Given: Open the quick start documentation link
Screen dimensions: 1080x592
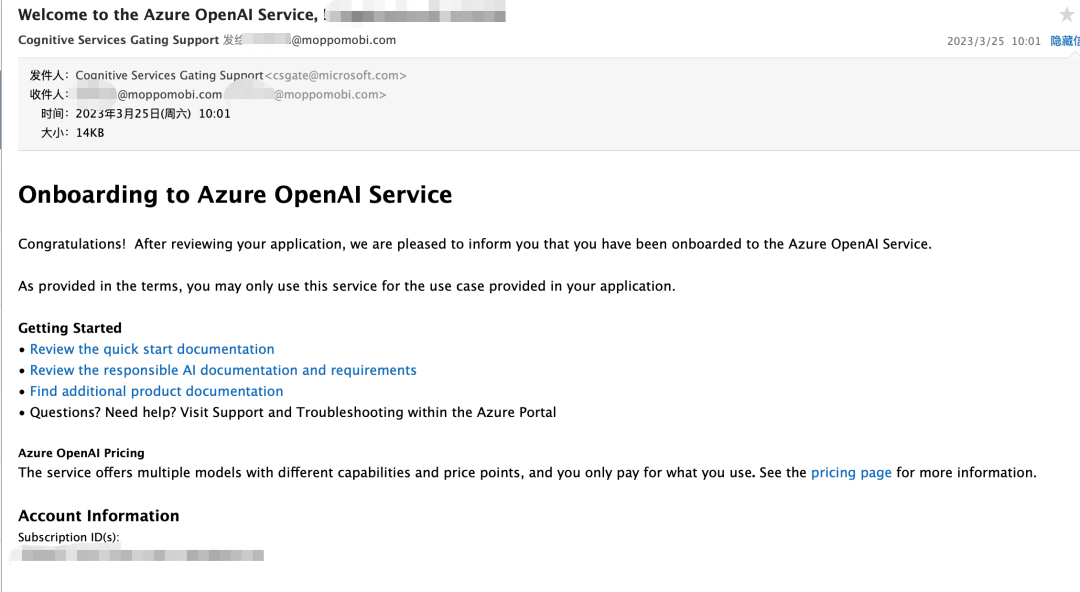Looking at the screenshot, I should 152,349.
